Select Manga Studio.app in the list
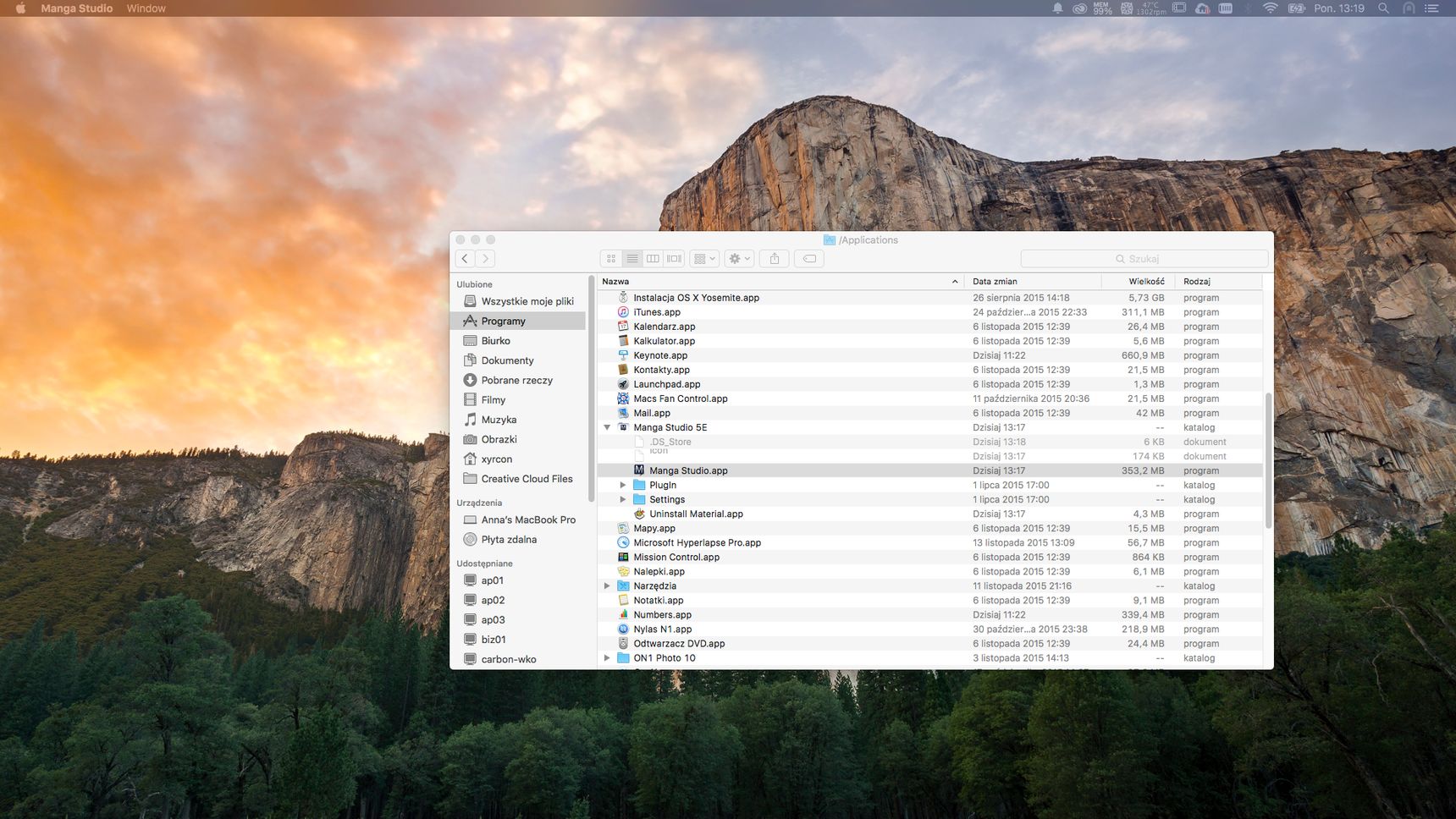This screenshot has height=819, width=1456. click(929, 471)
